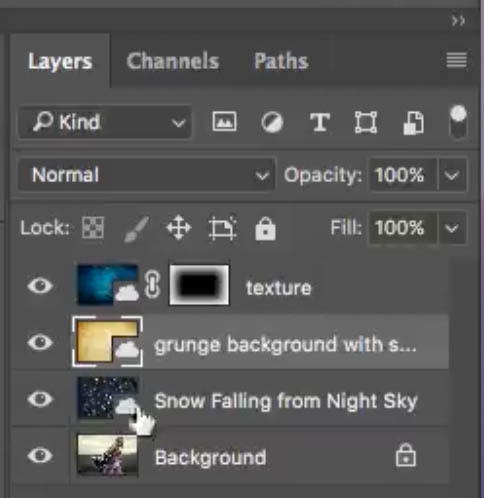Open the Layers panel menu
Image resolution: width=484 pixels, height=498 pixels.
tap(456, 60)
